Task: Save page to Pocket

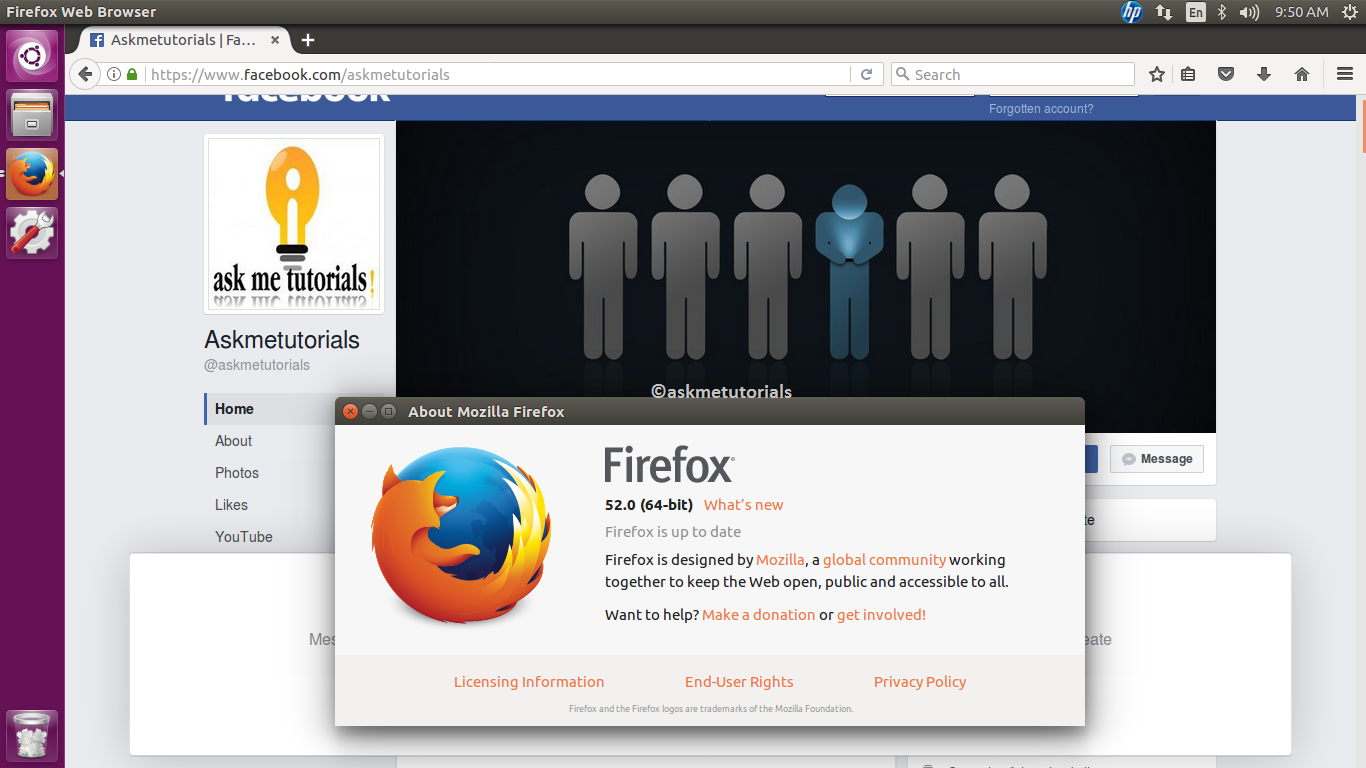Action: [1226, 74]
